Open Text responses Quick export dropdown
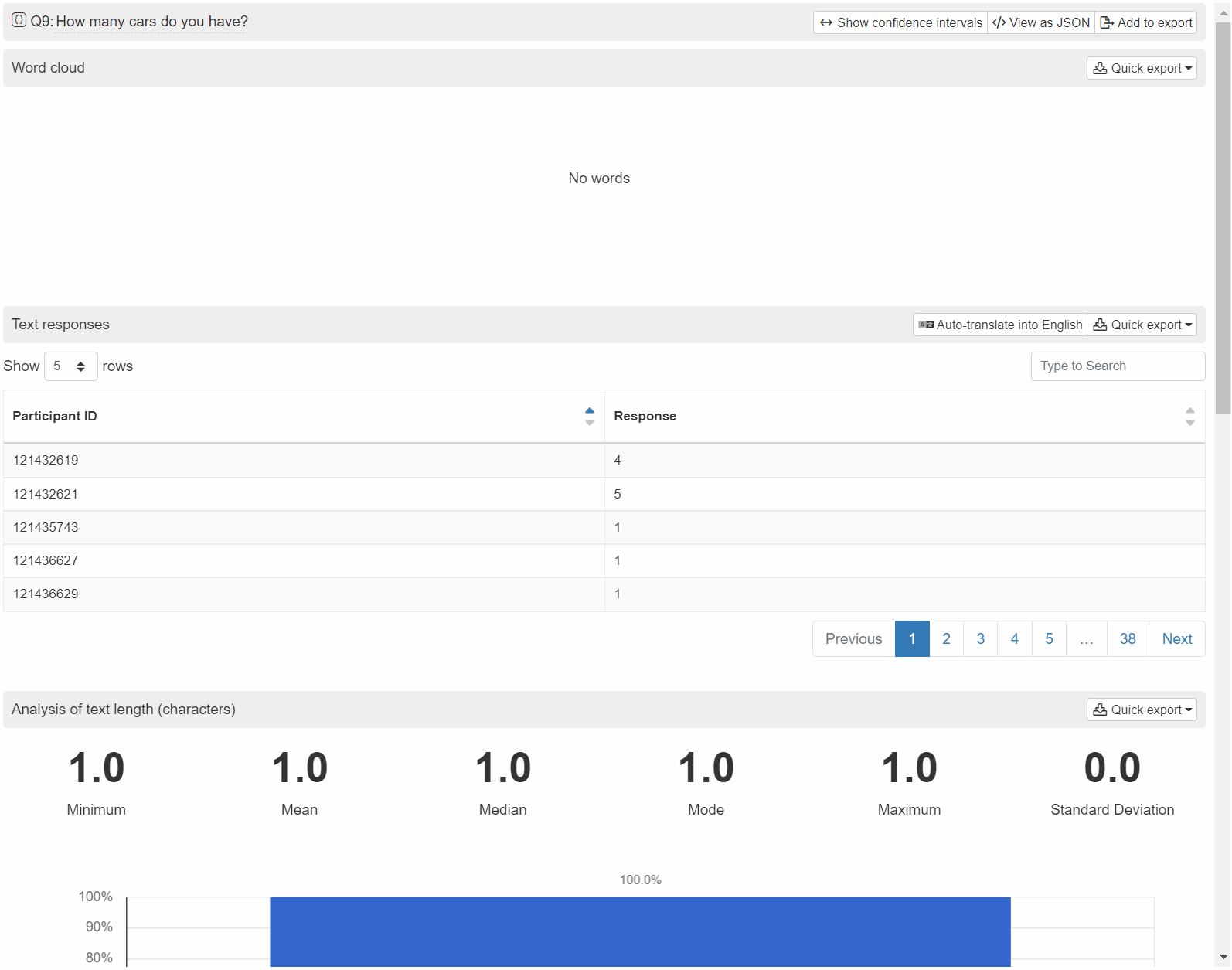Screen dimensions: 1232x970 (x=1142, y=325)
